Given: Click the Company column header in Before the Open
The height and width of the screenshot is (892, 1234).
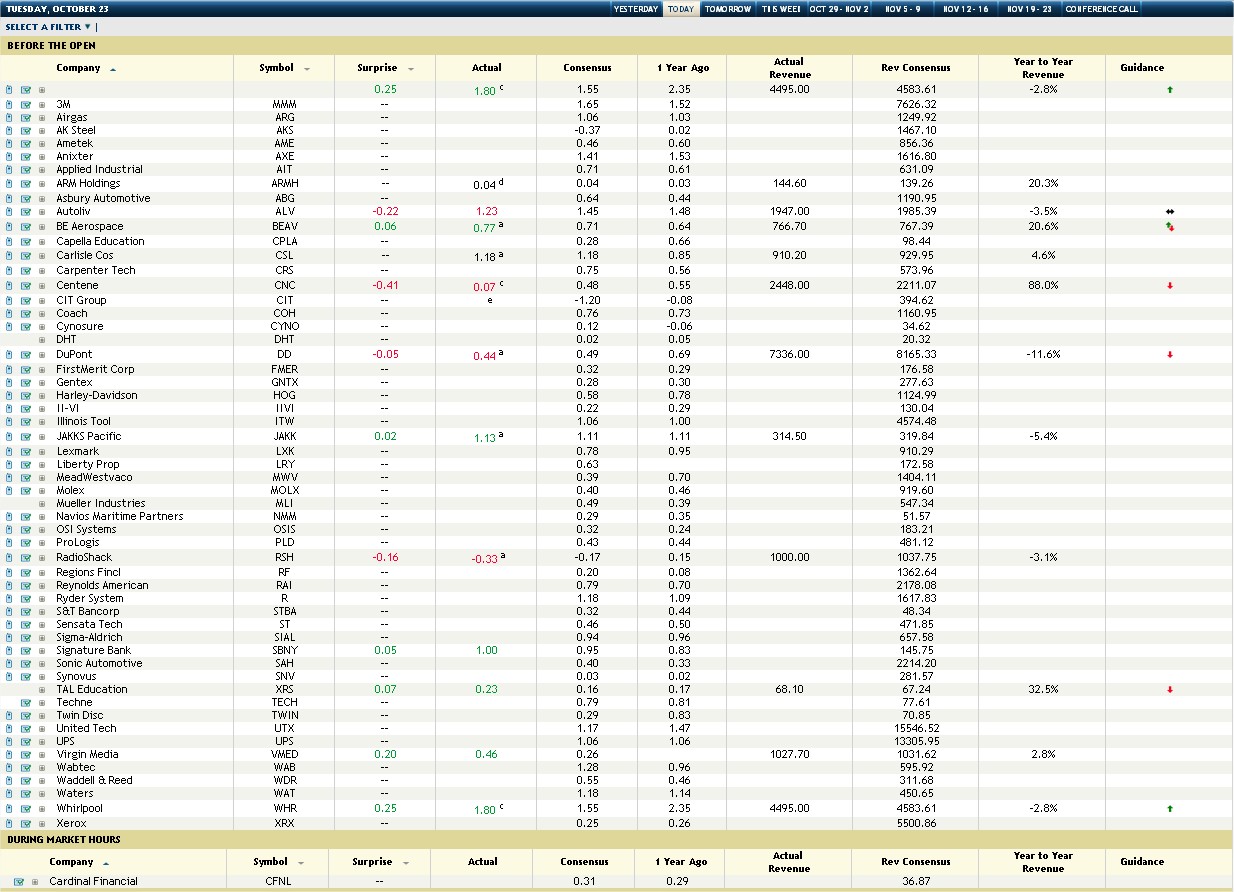Looking at the screenshot, I should 78,68.
